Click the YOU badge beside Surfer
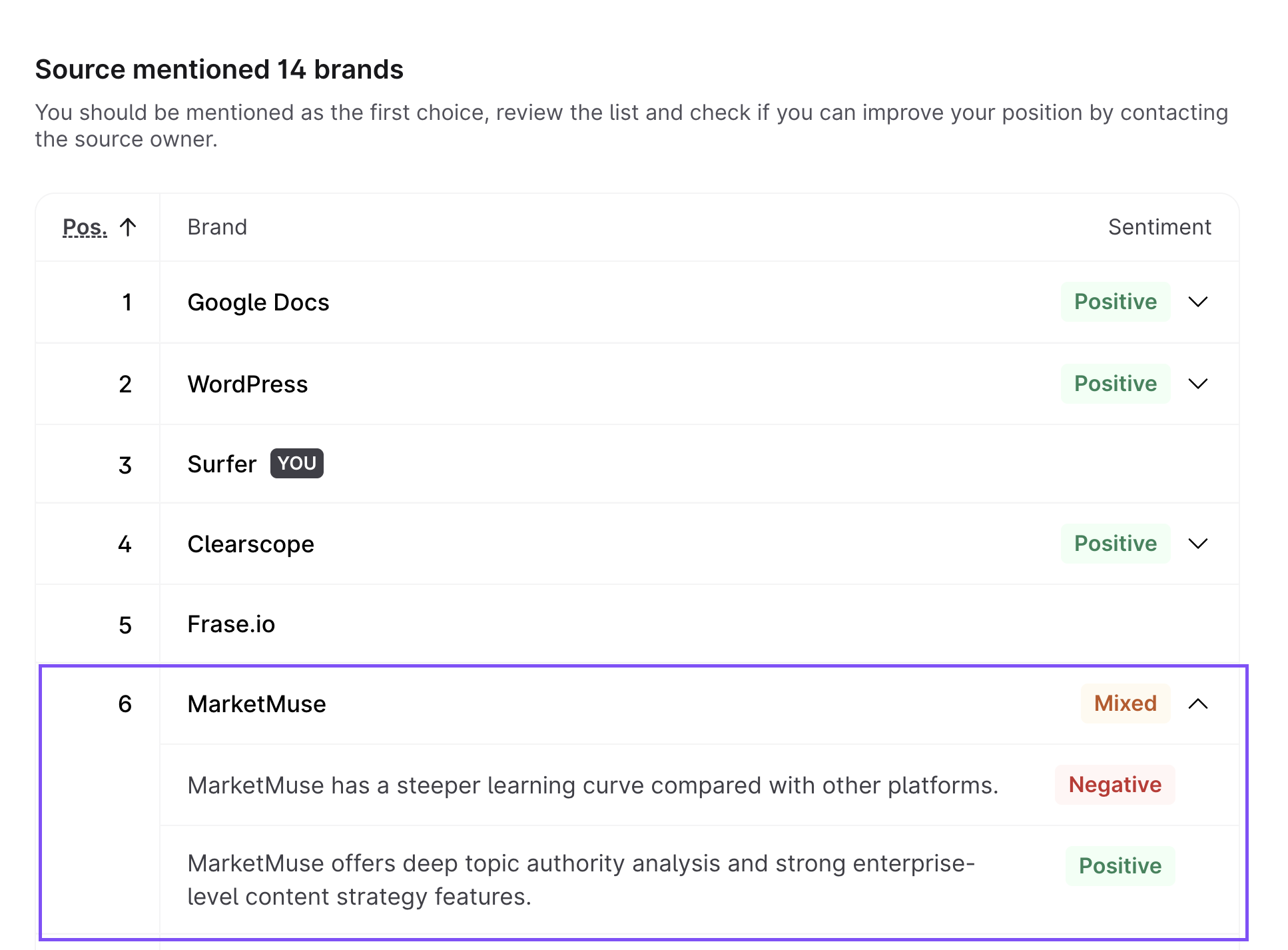The width and height of the screenshot is (1288, 950). (296, 464)
